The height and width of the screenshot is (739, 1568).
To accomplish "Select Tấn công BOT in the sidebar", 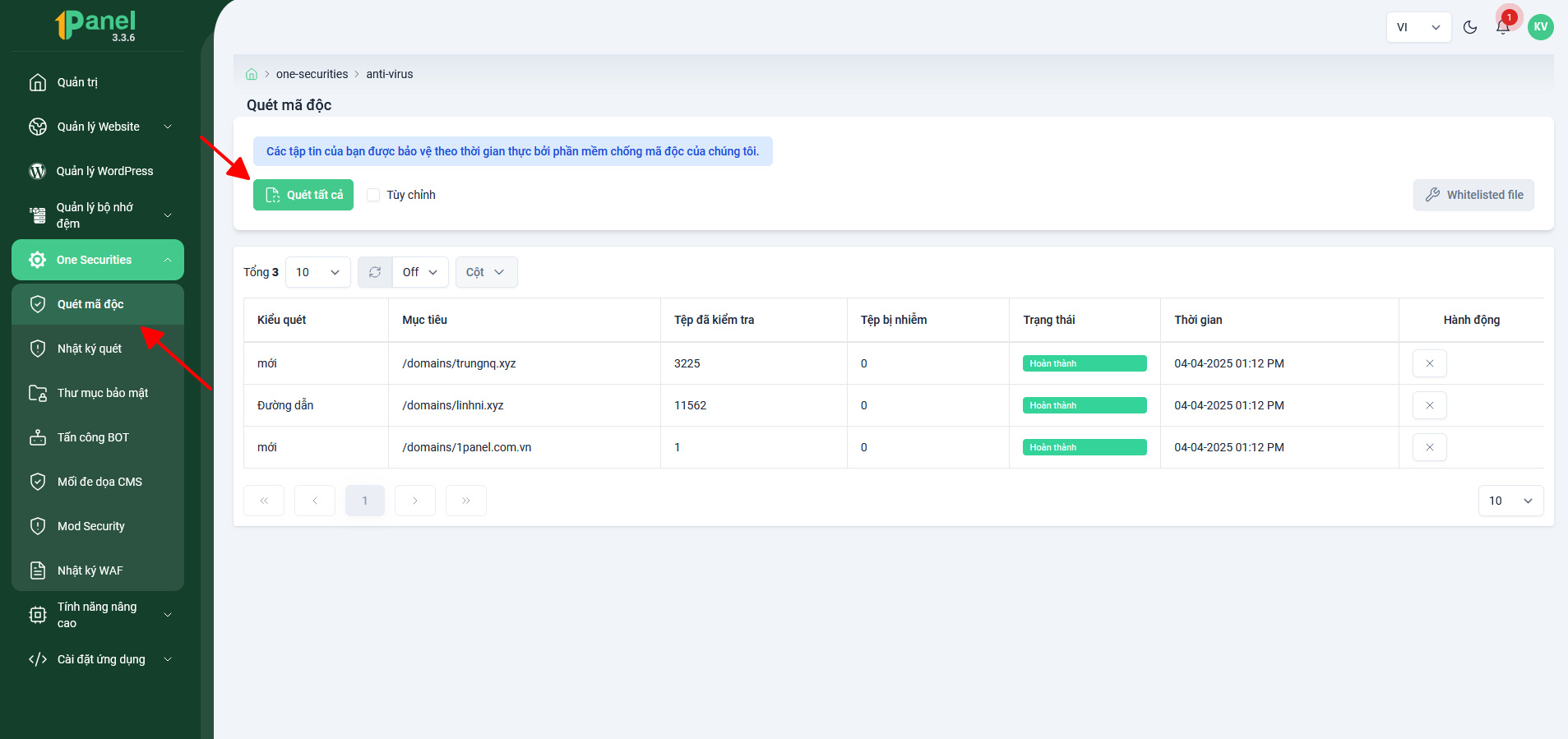I will tap(98, 437).
